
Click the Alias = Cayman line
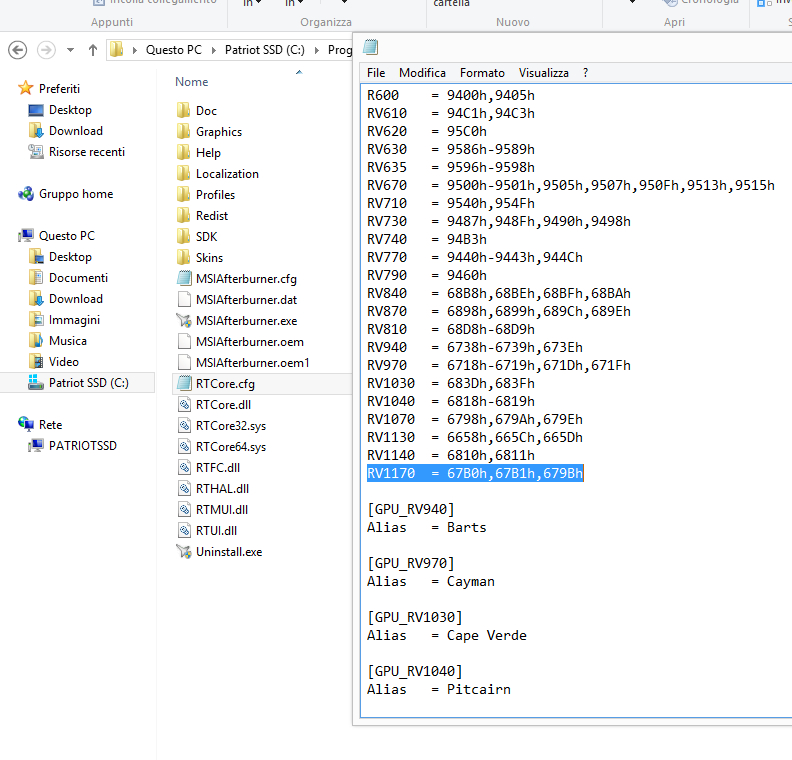pos(430,581)
